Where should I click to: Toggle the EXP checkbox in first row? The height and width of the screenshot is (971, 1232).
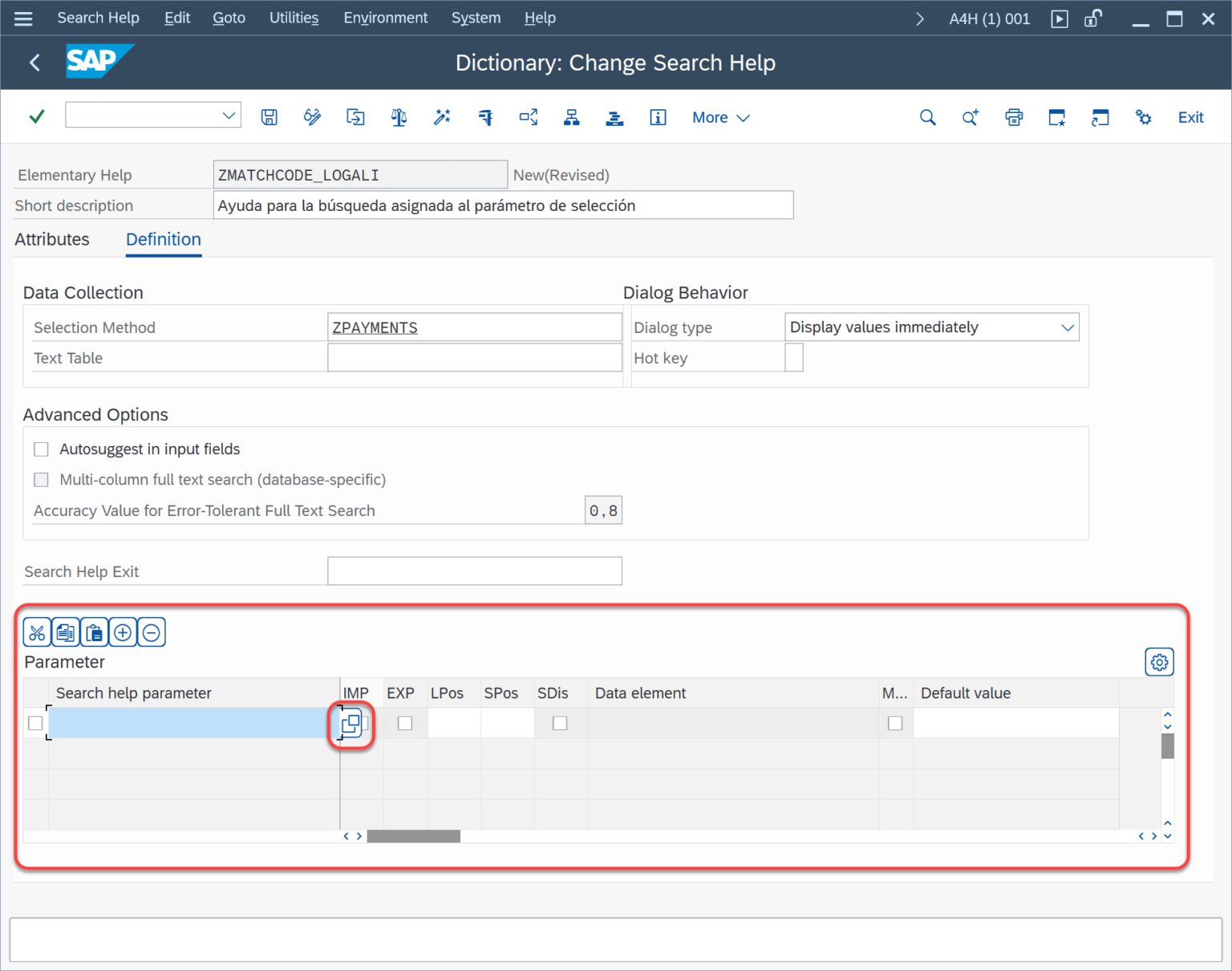[405, 723]
